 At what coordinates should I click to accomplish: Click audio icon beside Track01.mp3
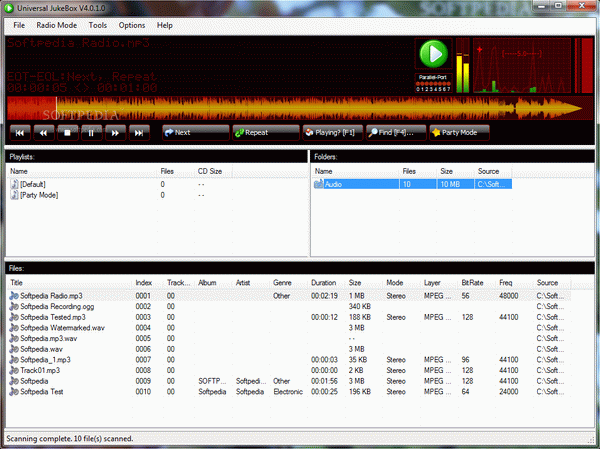14,370
